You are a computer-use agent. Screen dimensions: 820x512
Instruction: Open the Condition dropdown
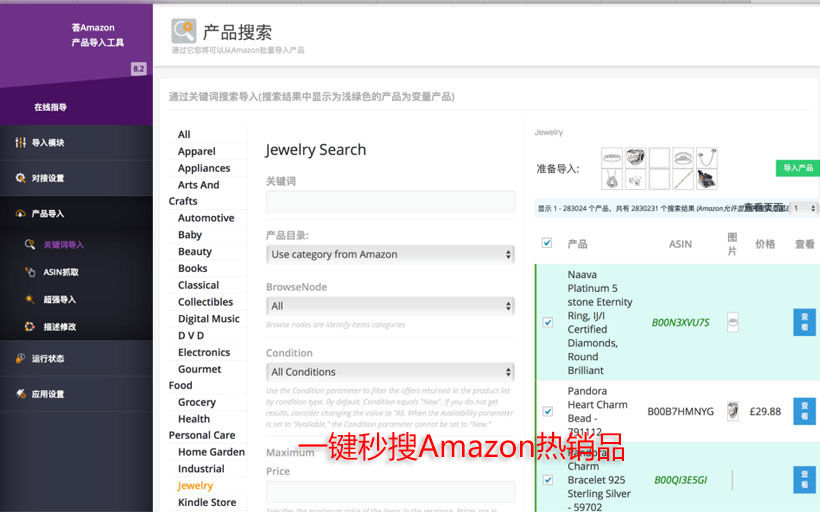click(x=390, y=372)
